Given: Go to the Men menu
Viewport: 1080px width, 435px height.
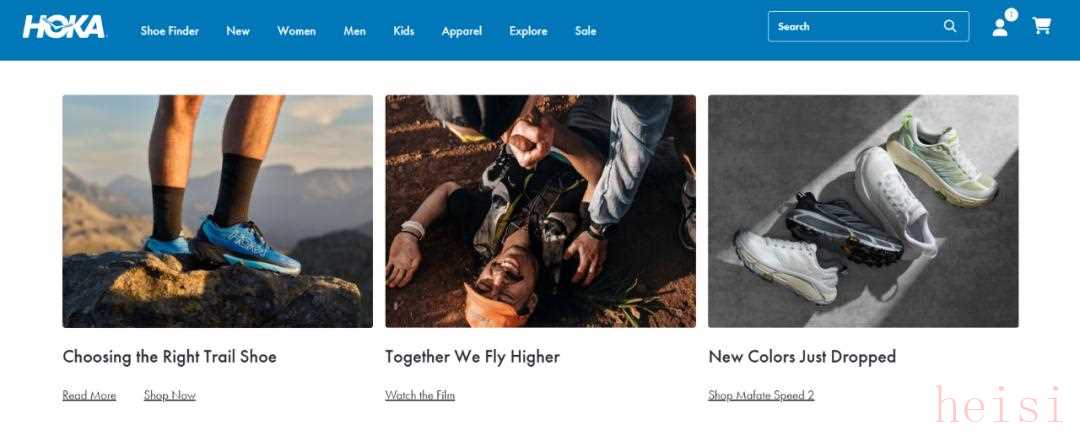Looking at the screenshot, I should (x=354, y=31).
